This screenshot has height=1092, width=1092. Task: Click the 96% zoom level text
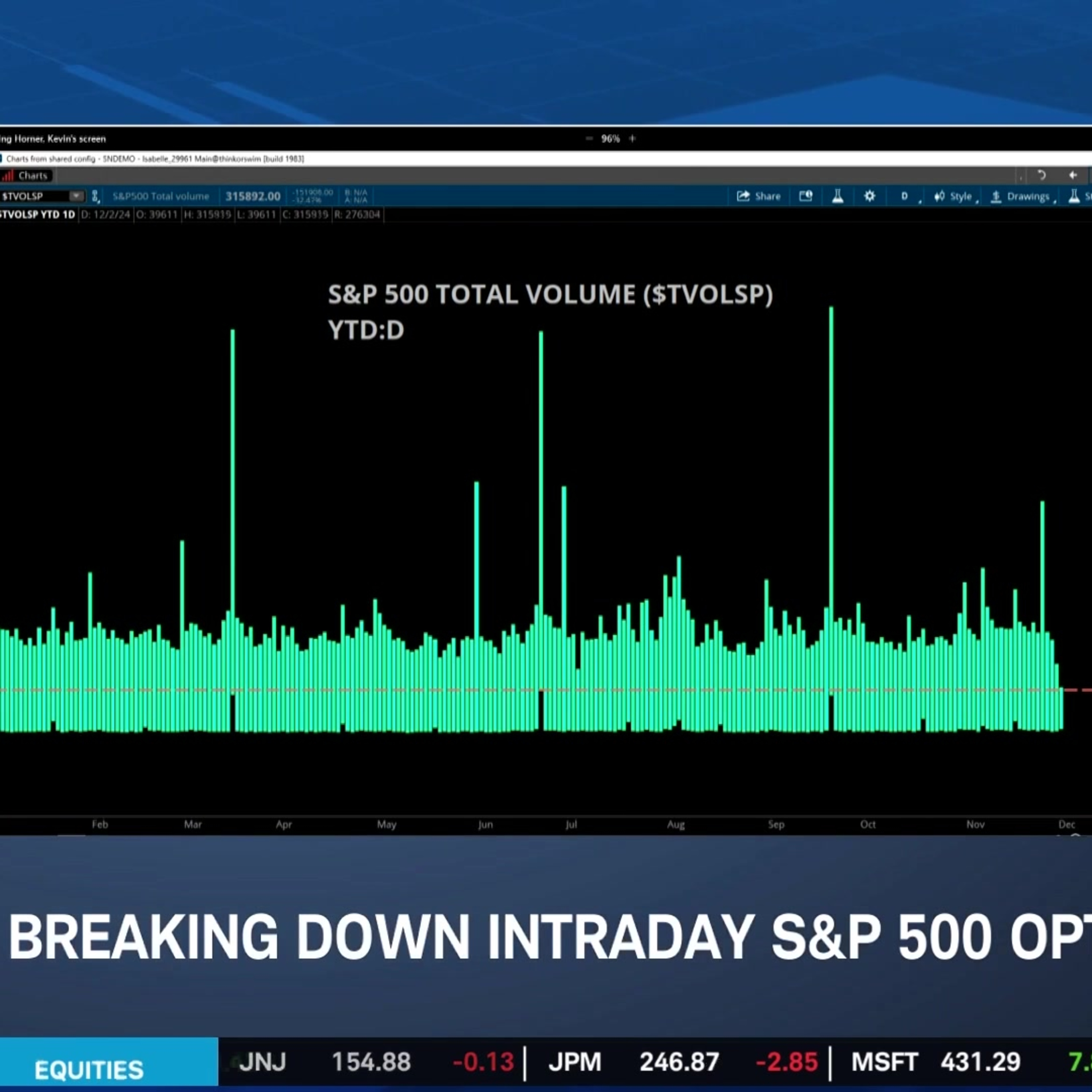(x=610, y=138)
